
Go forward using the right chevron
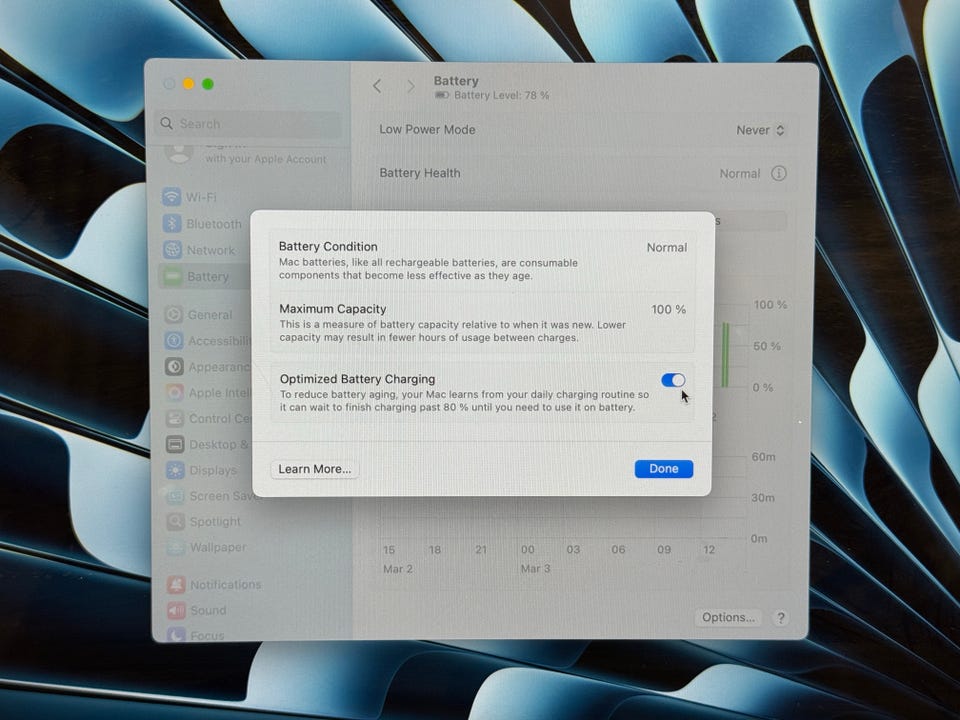click(x=410, y=86)
